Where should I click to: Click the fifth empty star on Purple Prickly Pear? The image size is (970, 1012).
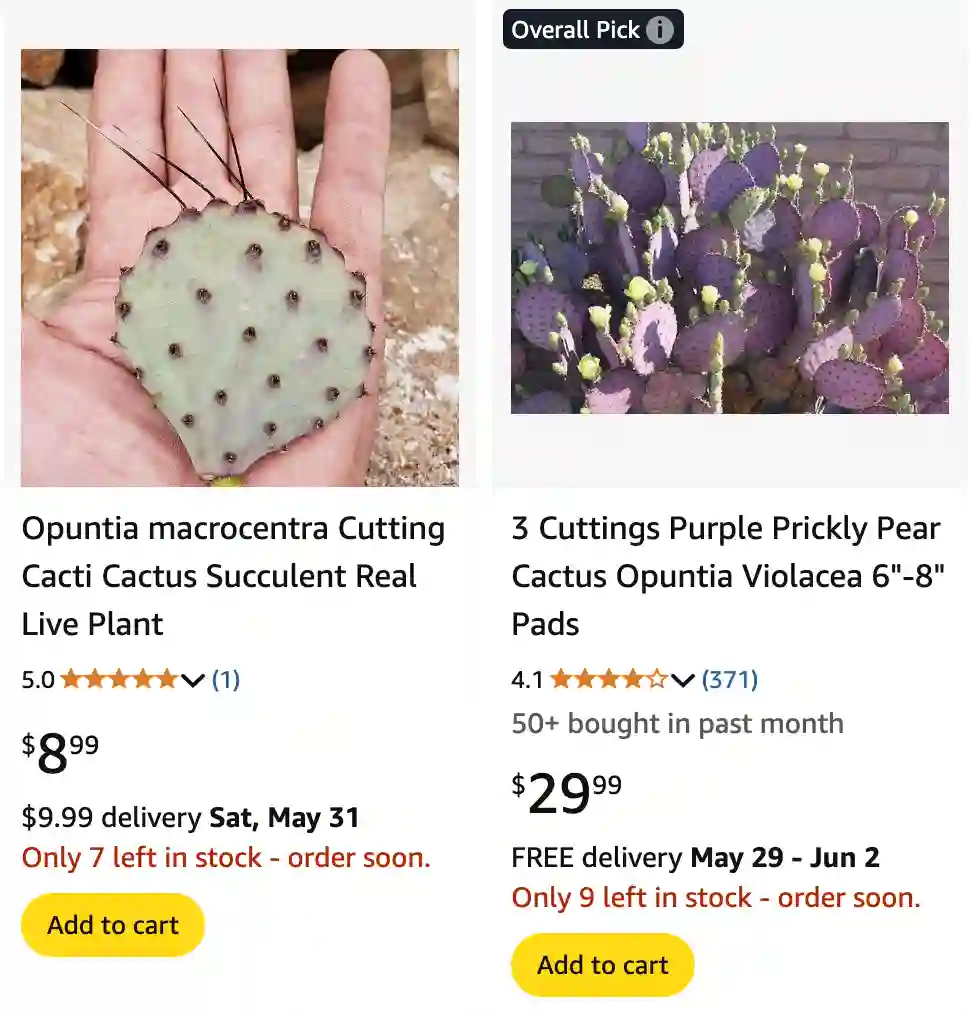point(657,679)
